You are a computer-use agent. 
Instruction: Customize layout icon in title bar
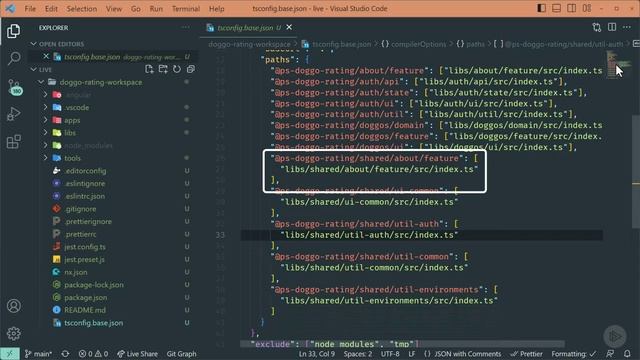587,8
